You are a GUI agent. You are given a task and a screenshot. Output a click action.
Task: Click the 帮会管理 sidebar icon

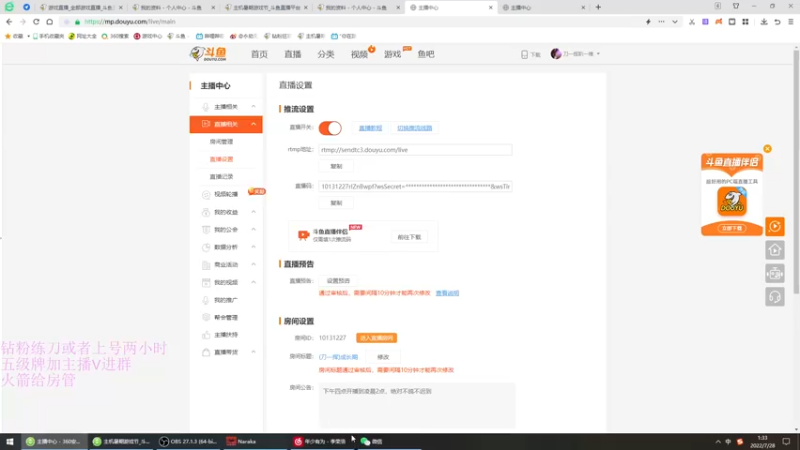click(206, 317)
